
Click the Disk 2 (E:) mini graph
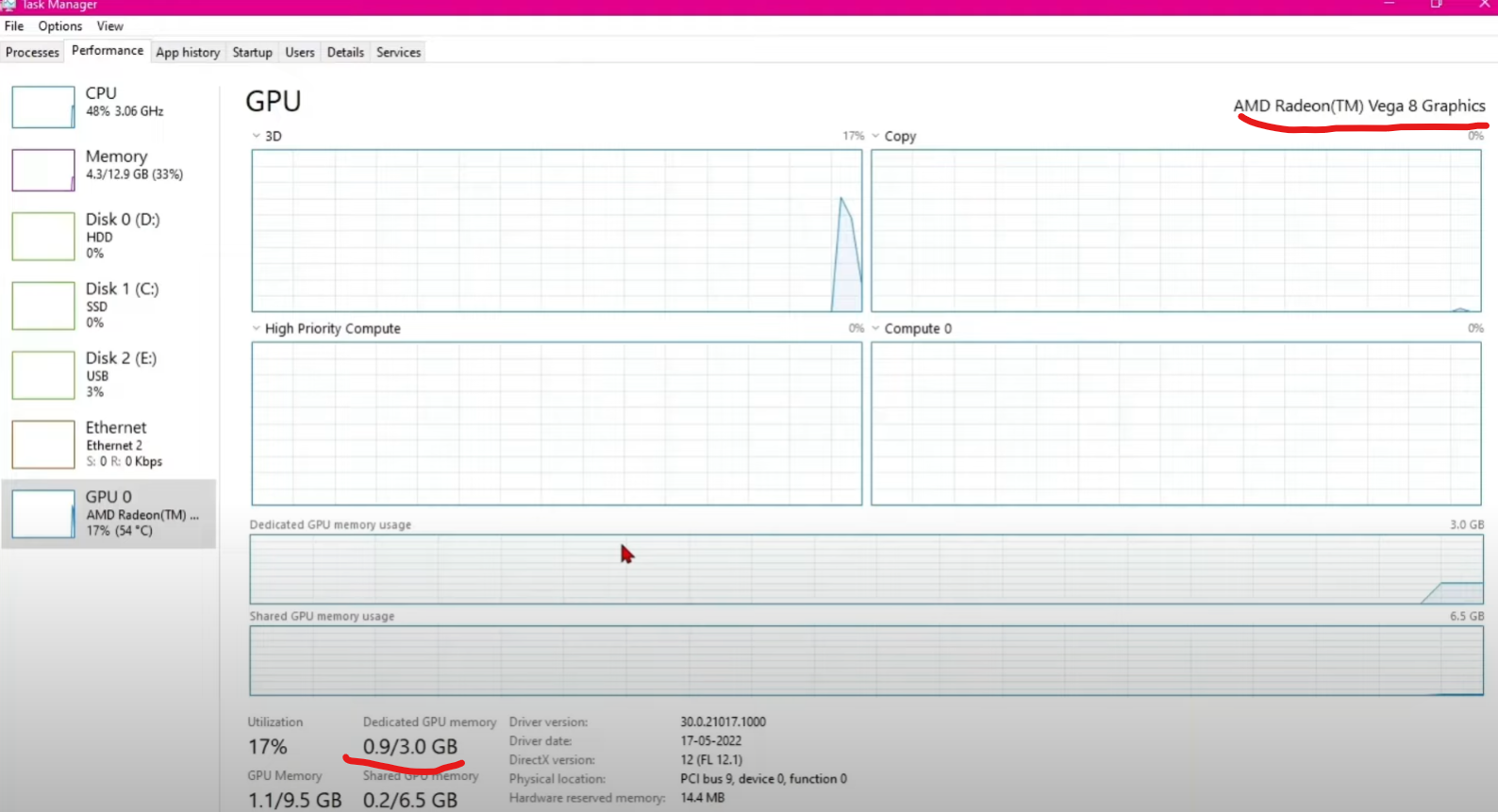tap(43, 375)
